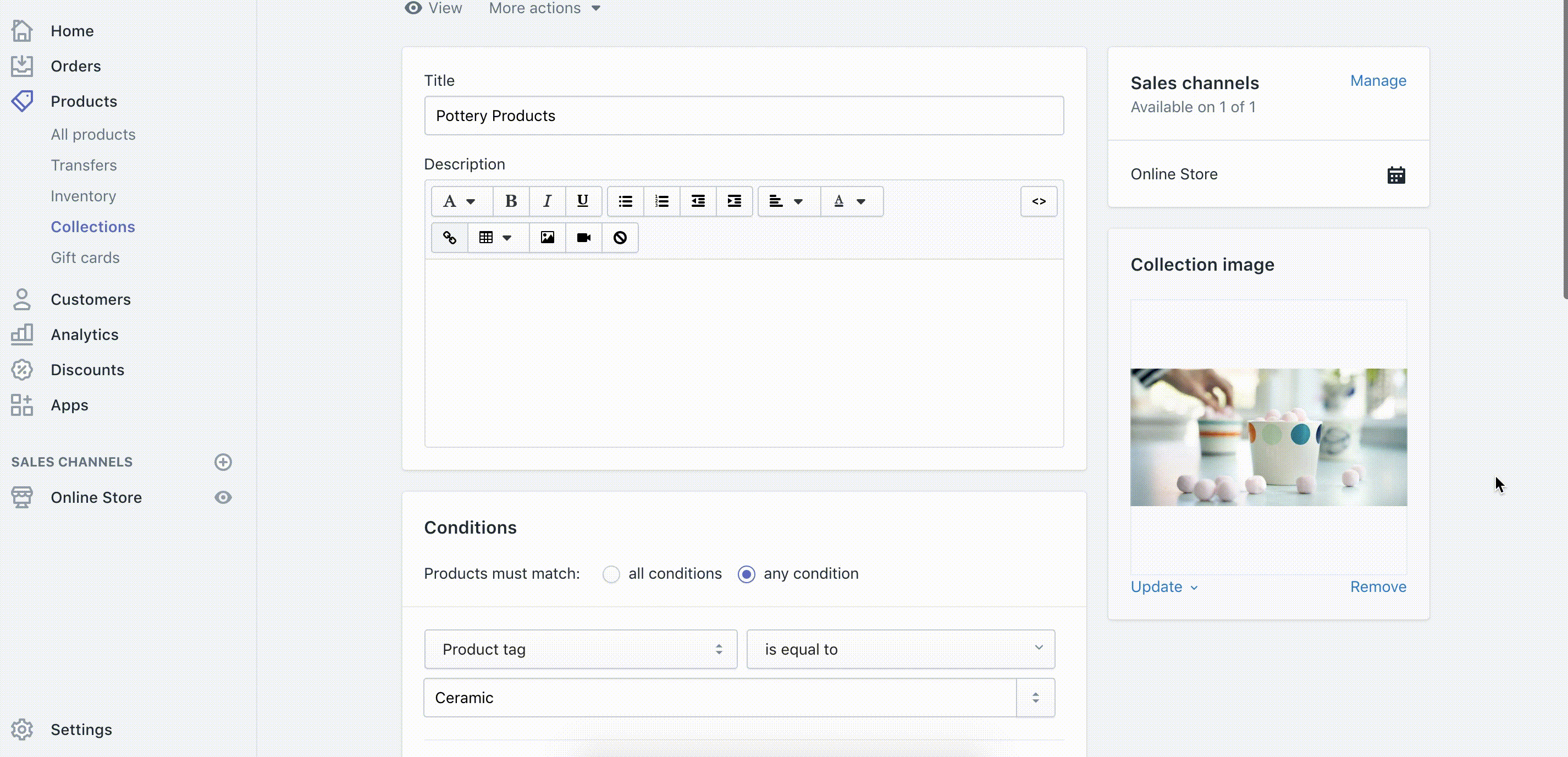
Task: Go to Orders in the sidebar
Action: pyautogui.click(x=75, y=66)
